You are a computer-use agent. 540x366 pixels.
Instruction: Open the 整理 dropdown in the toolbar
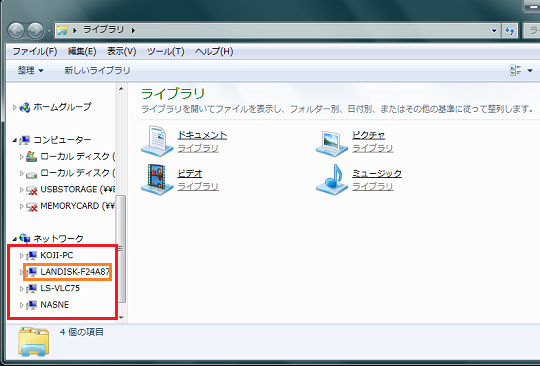coord(30,71)
